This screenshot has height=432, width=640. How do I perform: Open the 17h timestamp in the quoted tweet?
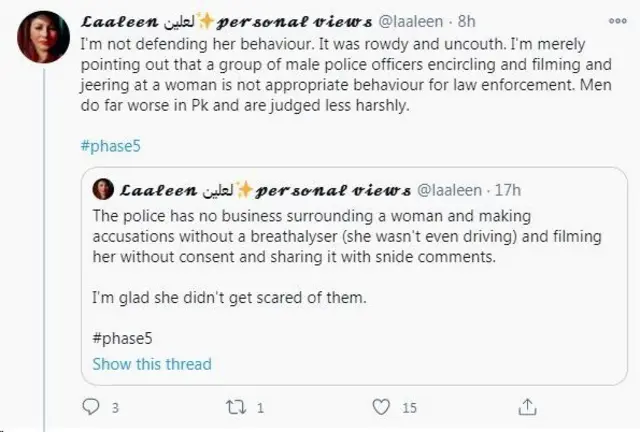[508, 189]
